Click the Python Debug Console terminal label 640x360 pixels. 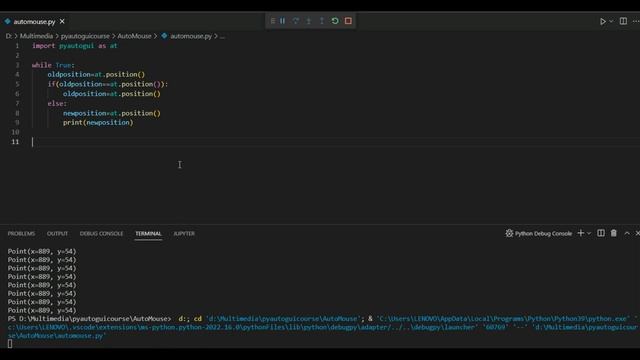[x=543, y=233]
